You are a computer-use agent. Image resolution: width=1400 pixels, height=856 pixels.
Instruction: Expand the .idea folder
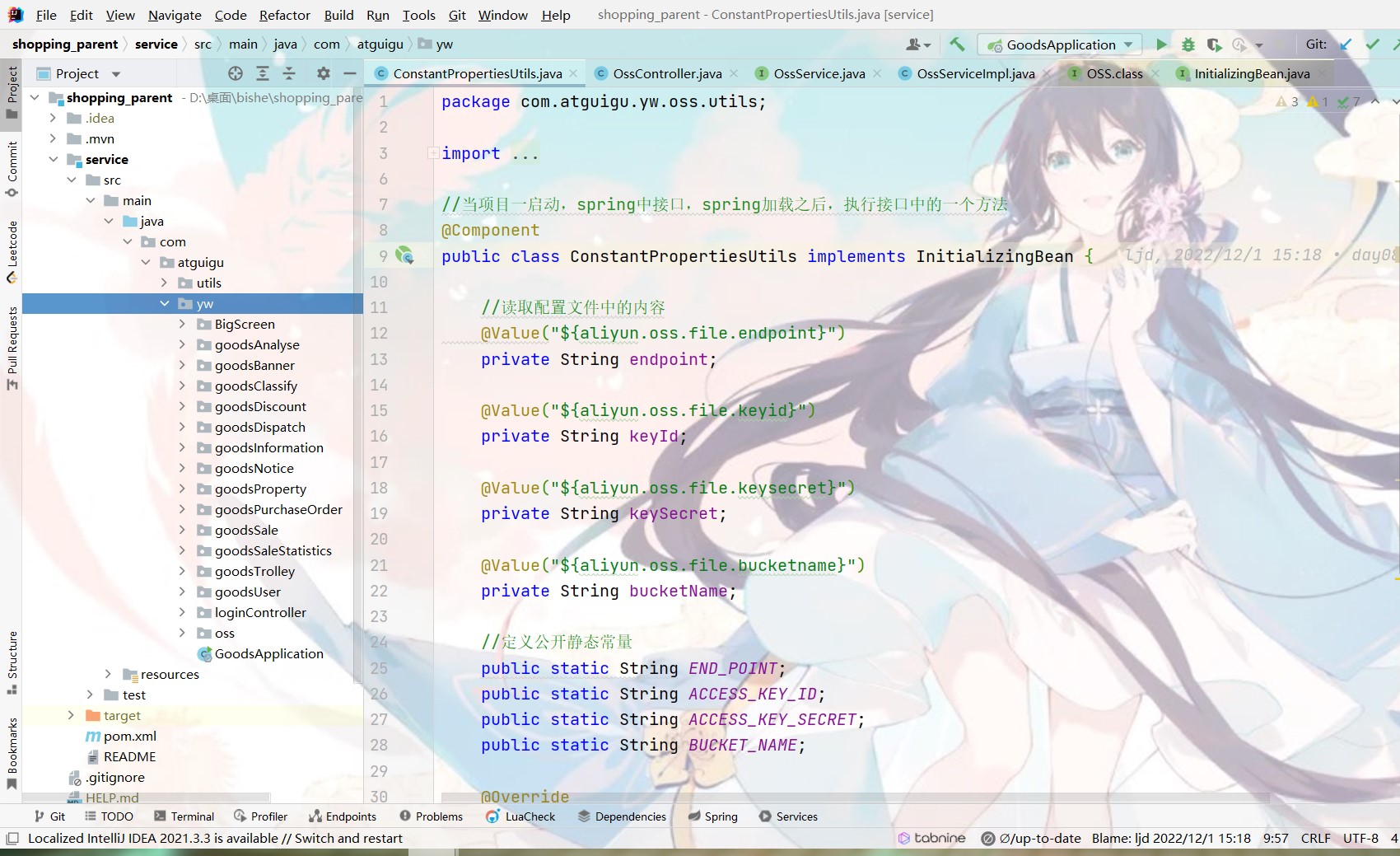pyautogui.click(x=53, y=118)
